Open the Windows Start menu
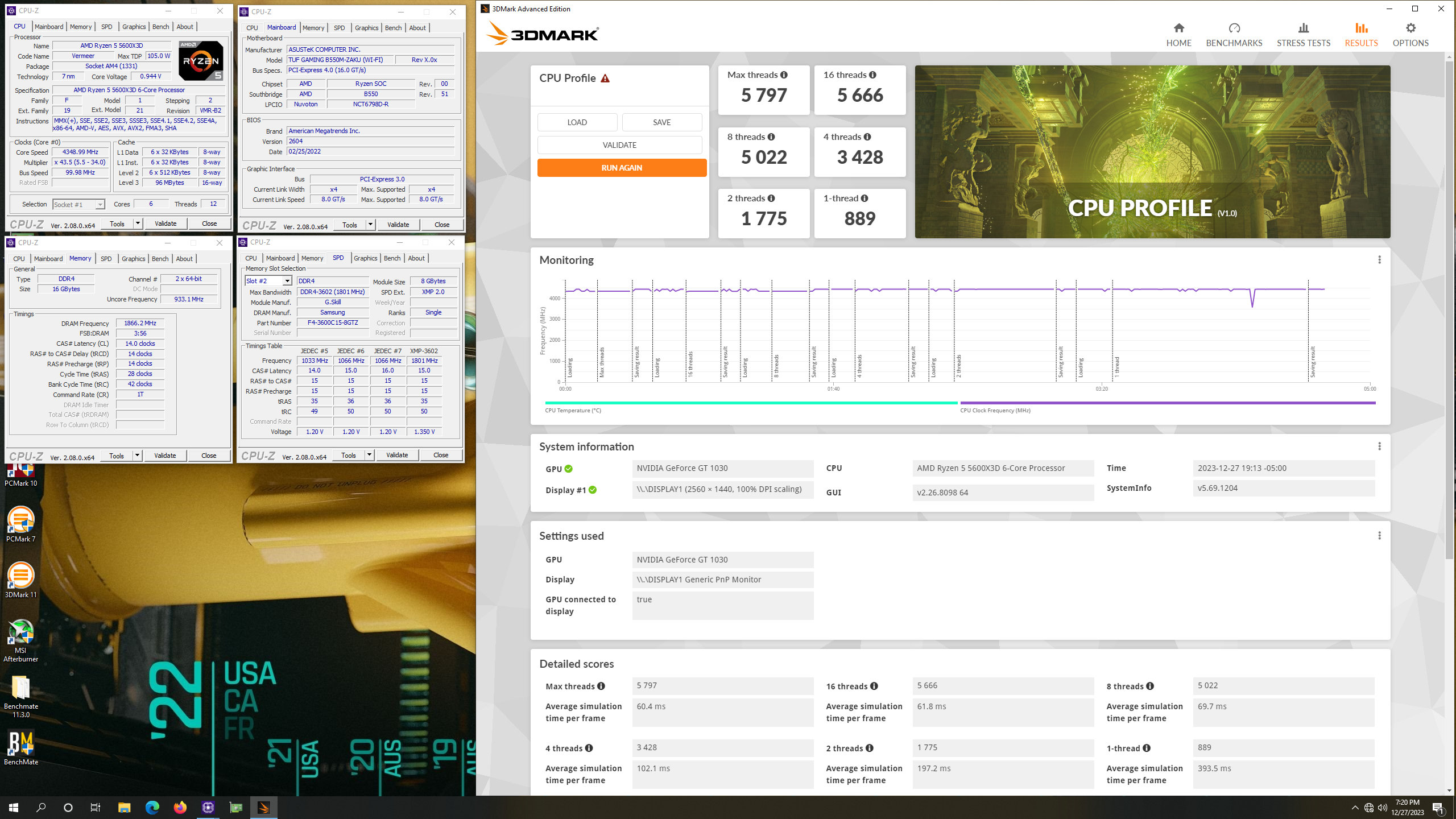Viewport: 1456px width, 819px height. coord(14,807)
